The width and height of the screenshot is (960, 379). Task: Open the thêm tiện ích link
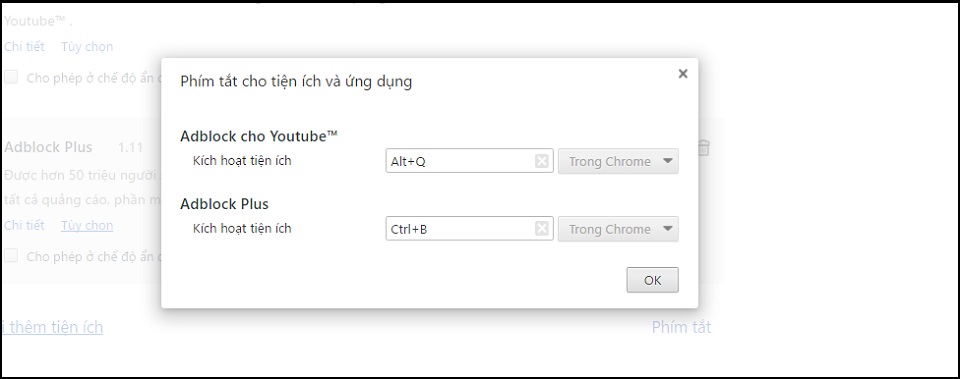pos(53,327)
